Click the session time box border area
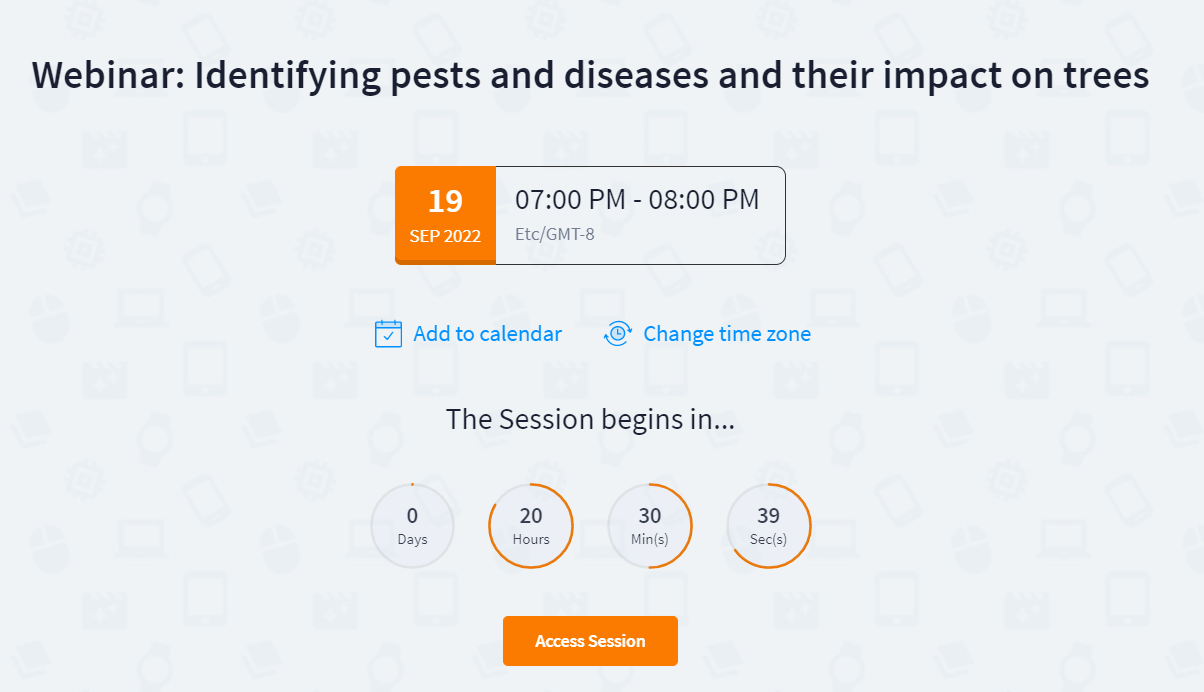 (640, 215)
